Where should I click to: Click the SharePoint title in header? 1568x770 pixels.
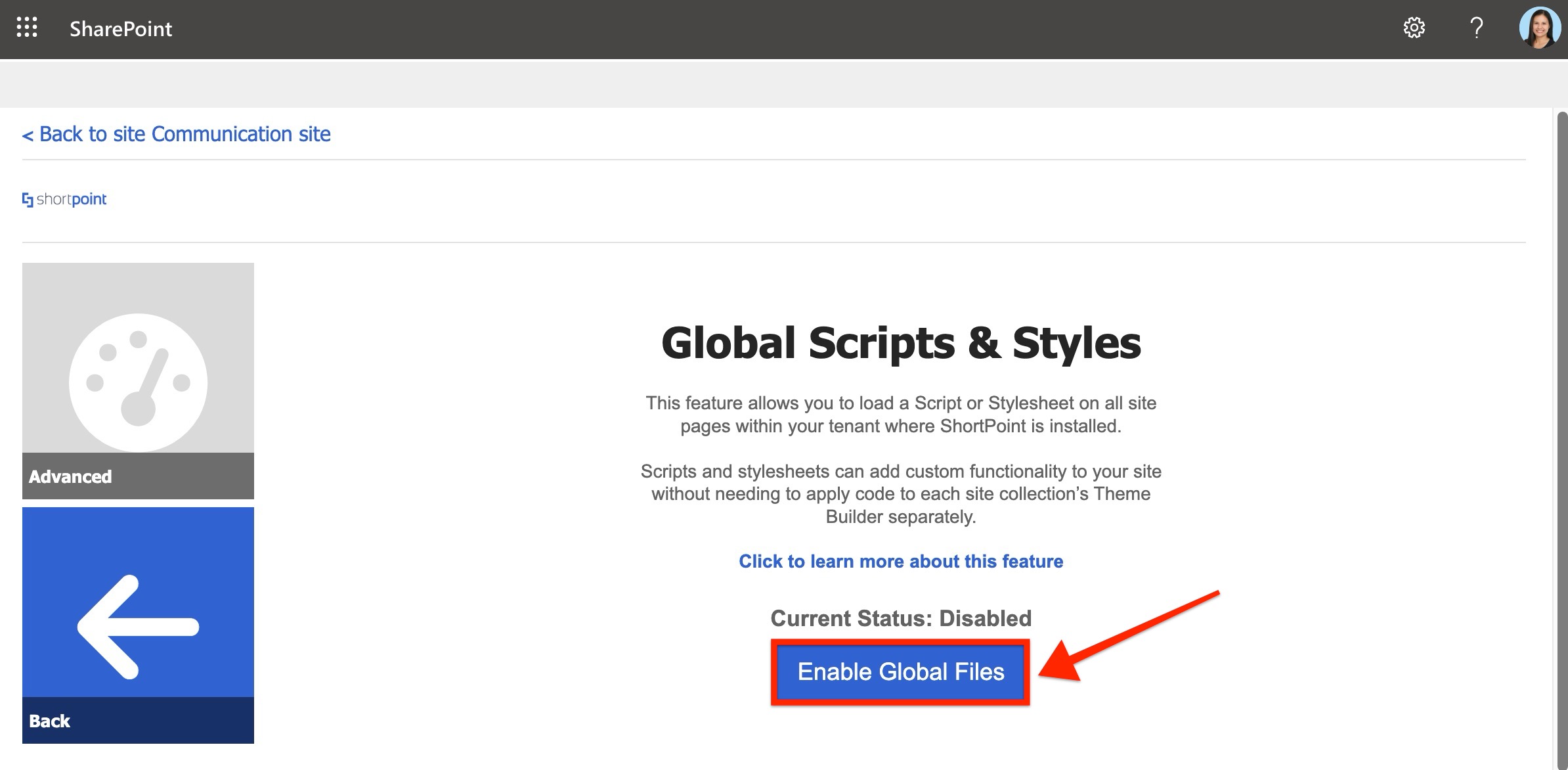click(x=121, y=29)
